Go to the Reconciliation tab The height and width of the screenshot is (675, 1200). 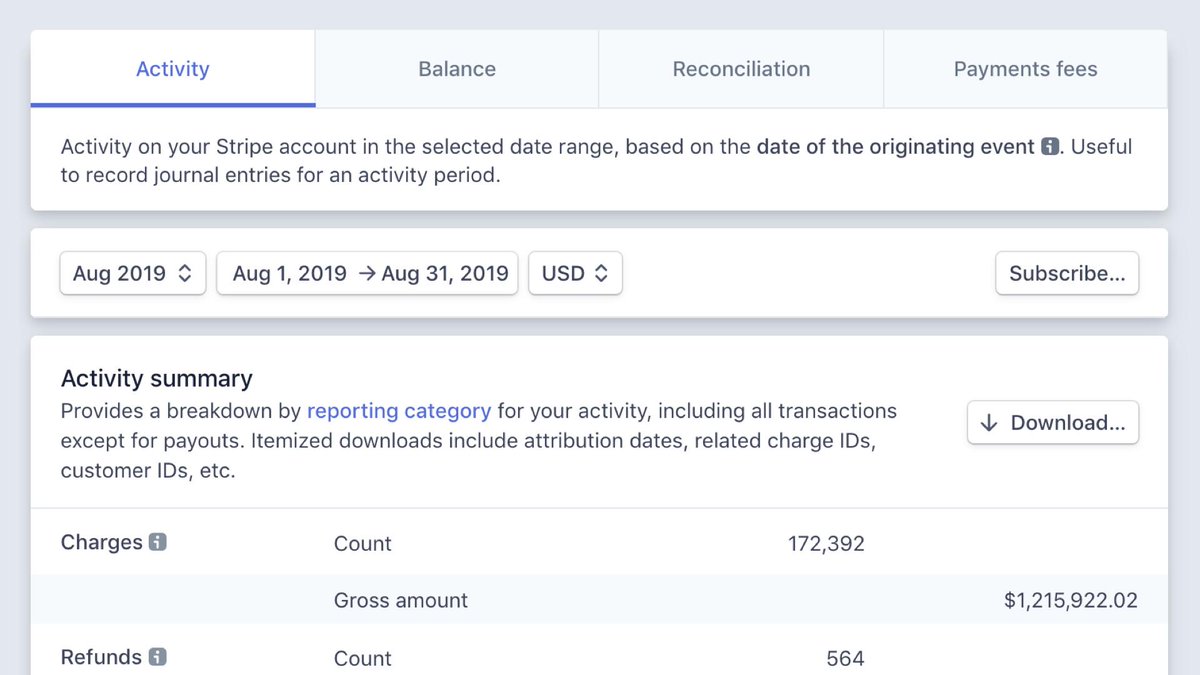(x=741, y=69)
